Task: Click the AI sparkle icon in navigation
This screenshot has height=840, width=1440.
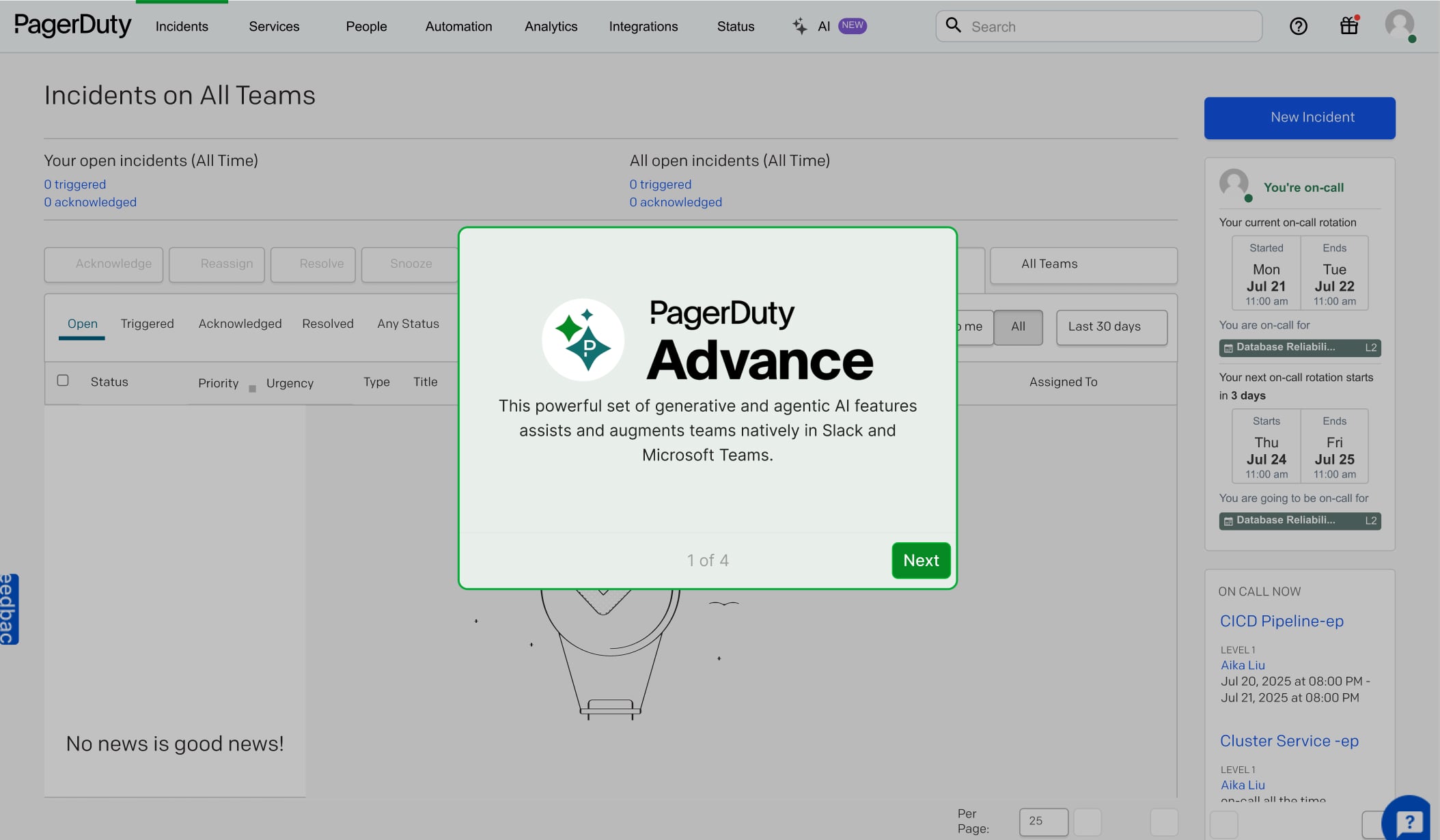Action: tap(799, 26)
